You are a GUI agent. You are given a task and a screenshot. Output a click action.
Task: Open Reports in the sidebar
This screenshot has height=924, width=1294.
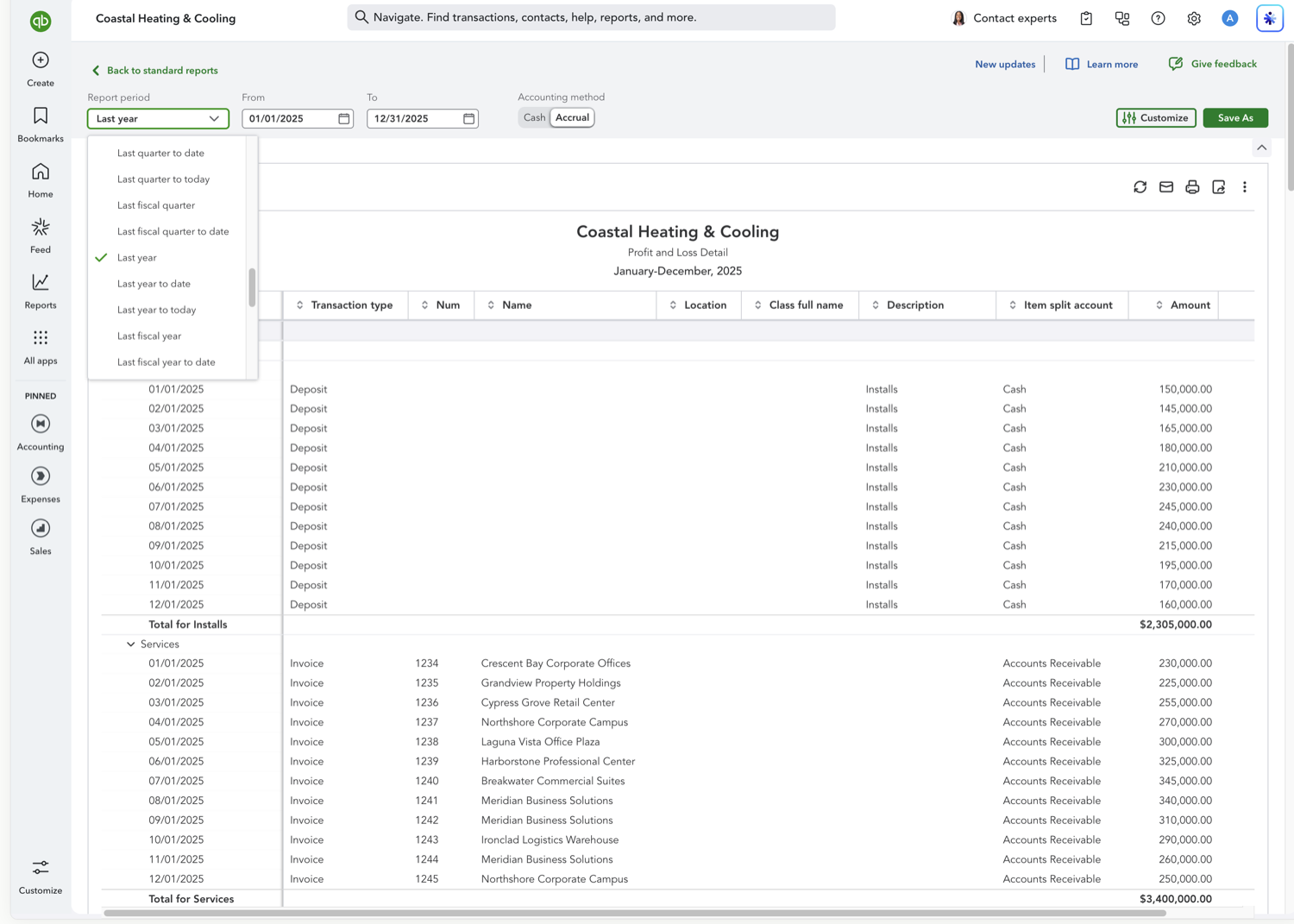(x=41, y=292)
